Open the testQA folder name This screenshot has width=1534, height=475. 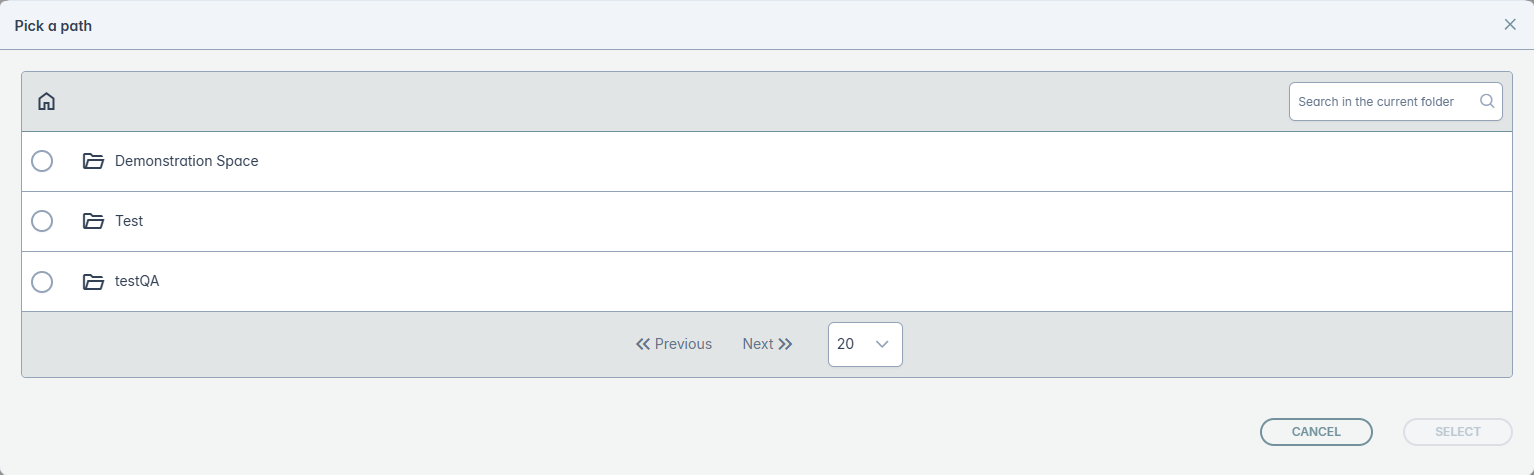pyautogui.click(x=137, y=282)
